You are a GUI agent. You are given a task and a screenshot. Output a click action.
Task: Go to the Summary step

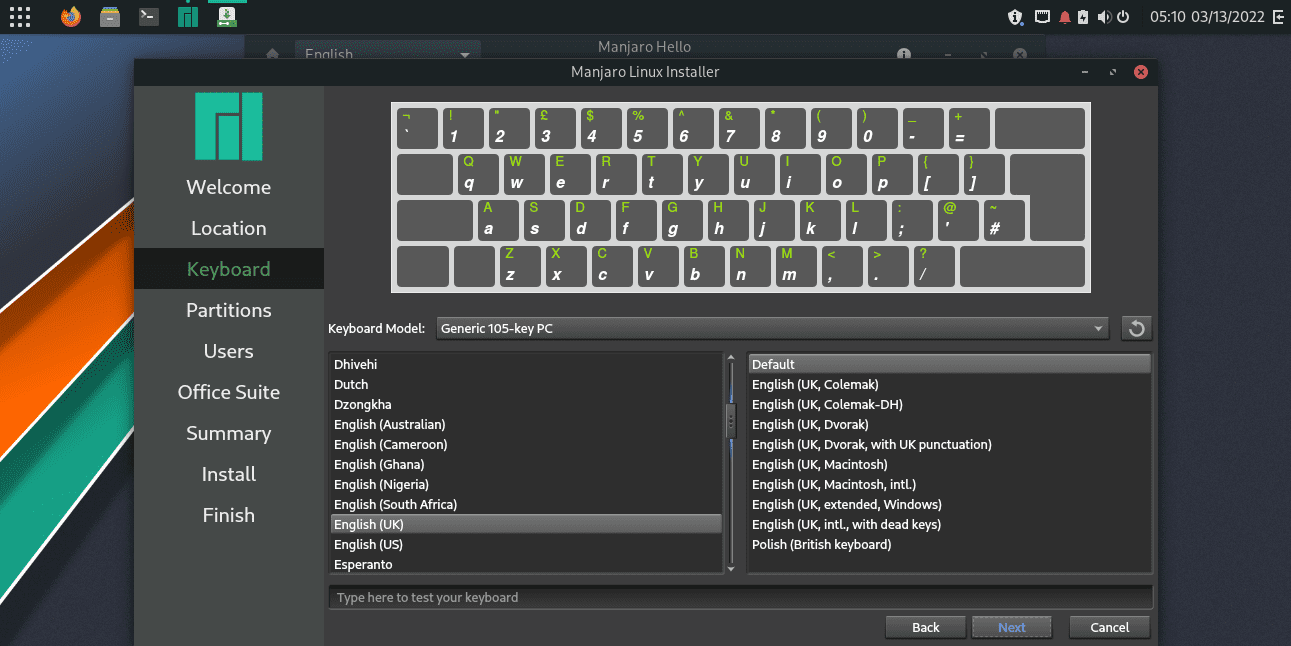[x=228, y=433]
